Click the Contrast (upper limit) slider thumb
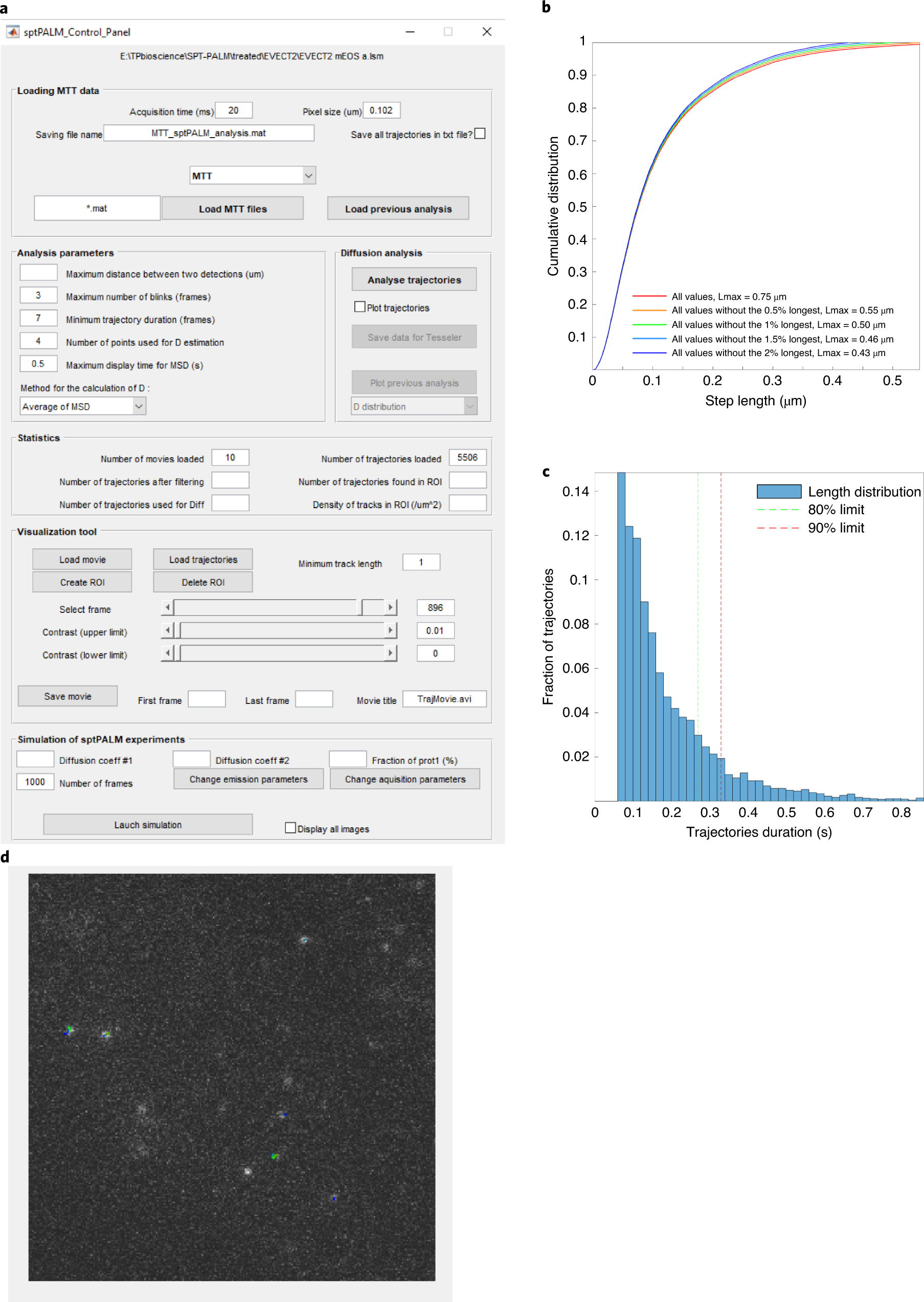 pos(177,630)
